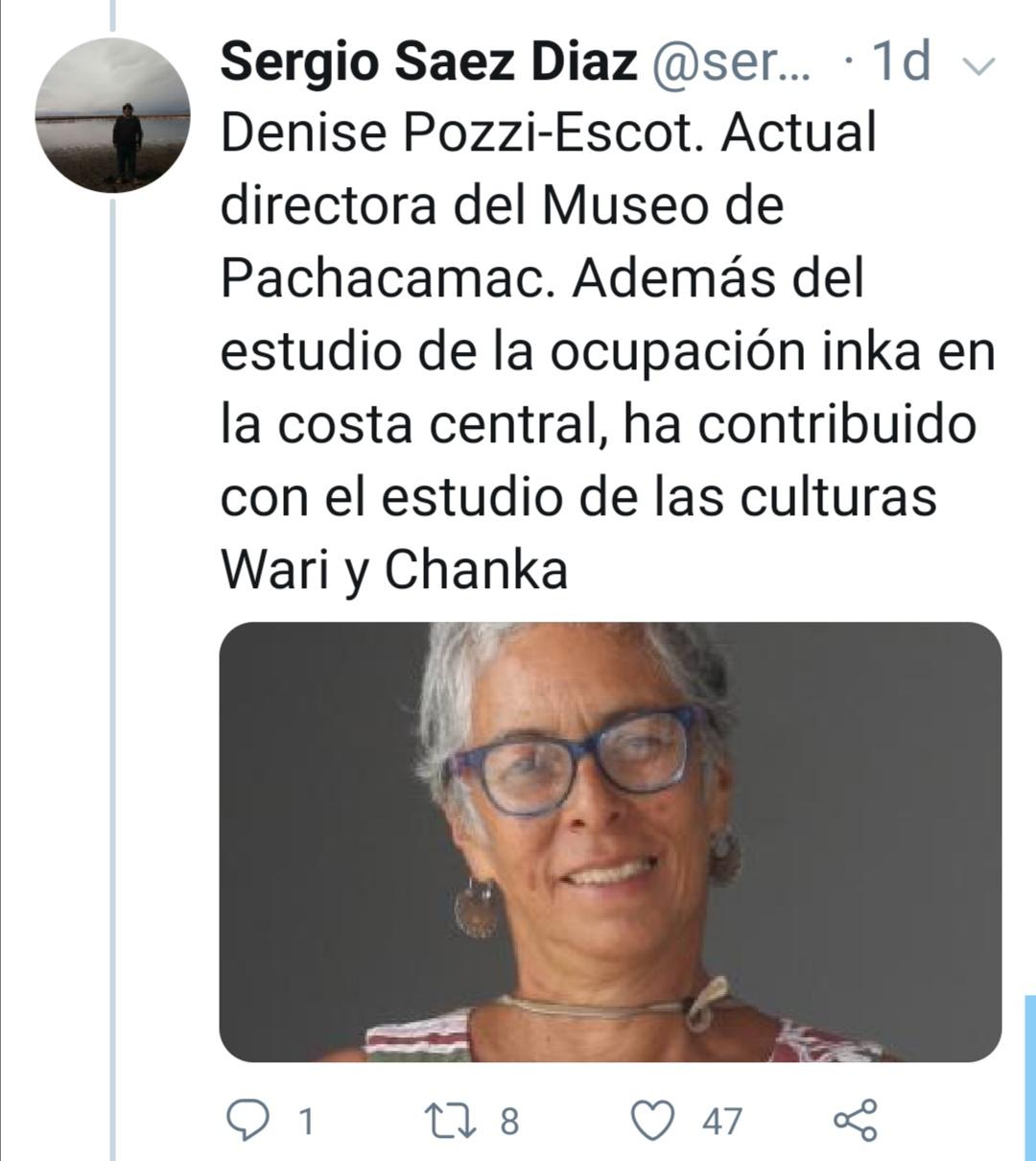Click the blue scroll indicator at right edge
Screen dimensions: 1036x1161
(1030, 1078)
